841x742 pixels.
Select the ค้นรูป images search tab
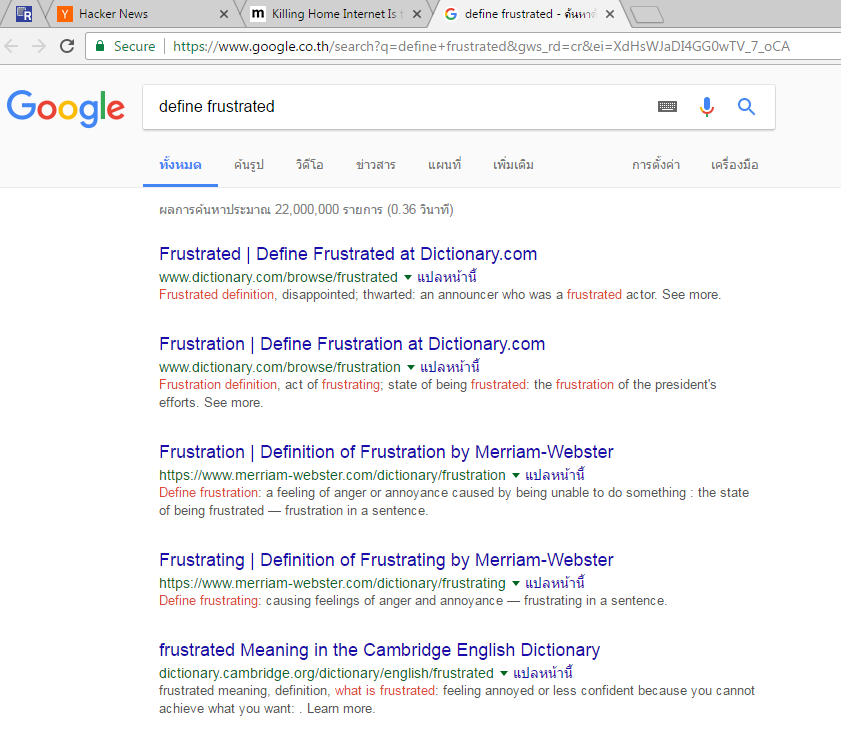tap(249, 165)
